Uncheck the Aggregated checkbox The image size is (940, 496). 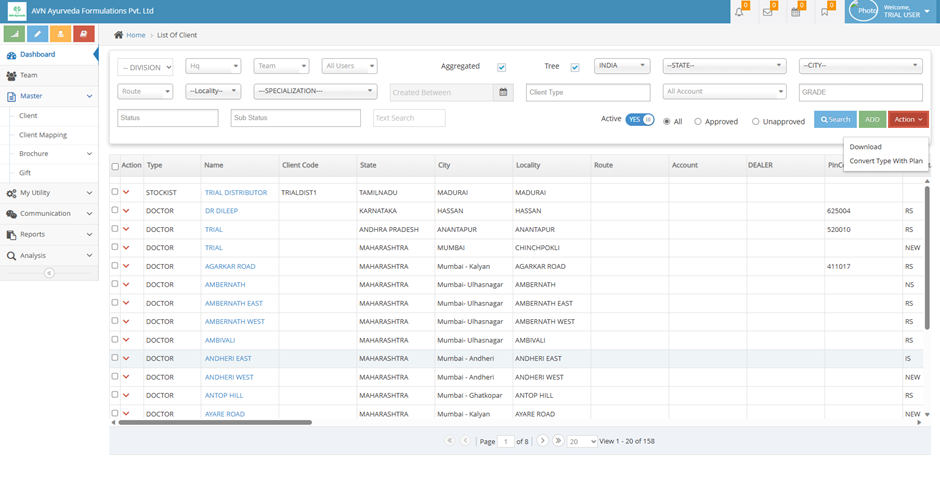tap(501, 67)
